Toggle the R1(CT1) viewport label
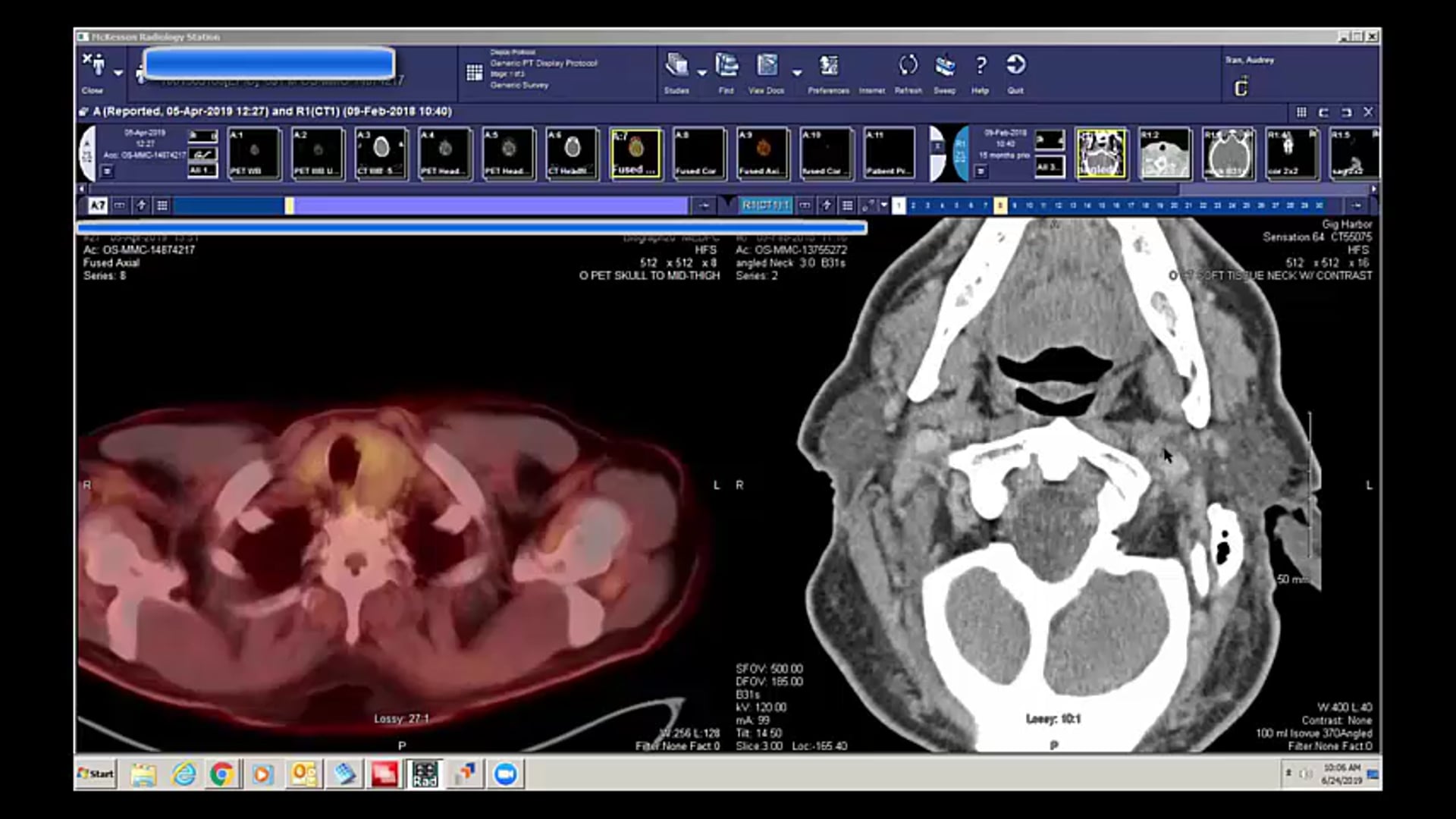Image resolution: width=1456 pixels, height=819 pixels. (766, 205)
